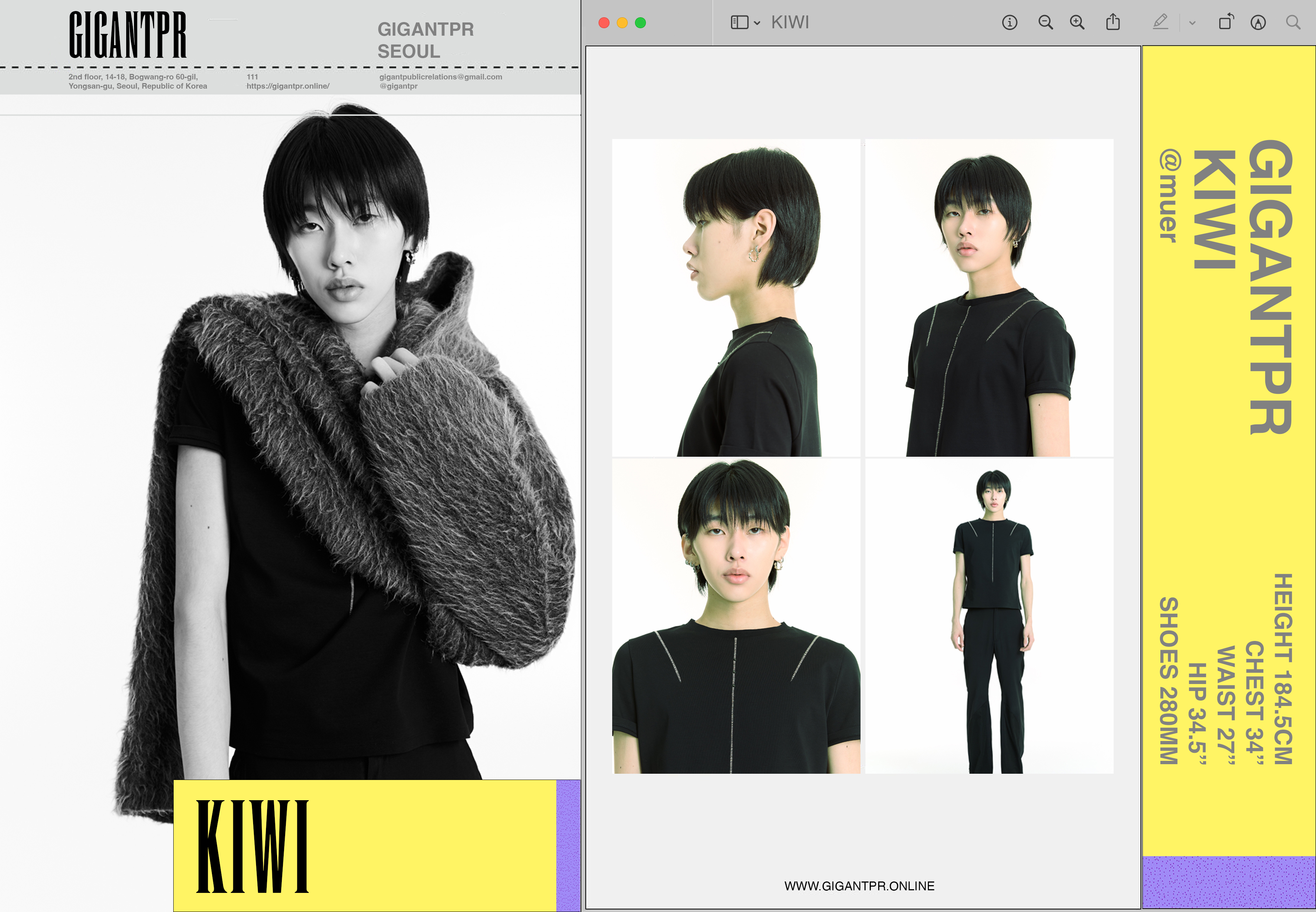Viewport: 1316px width, 912px height.
Task: Select the full-body standing photo
Action: tap(989, 616)
